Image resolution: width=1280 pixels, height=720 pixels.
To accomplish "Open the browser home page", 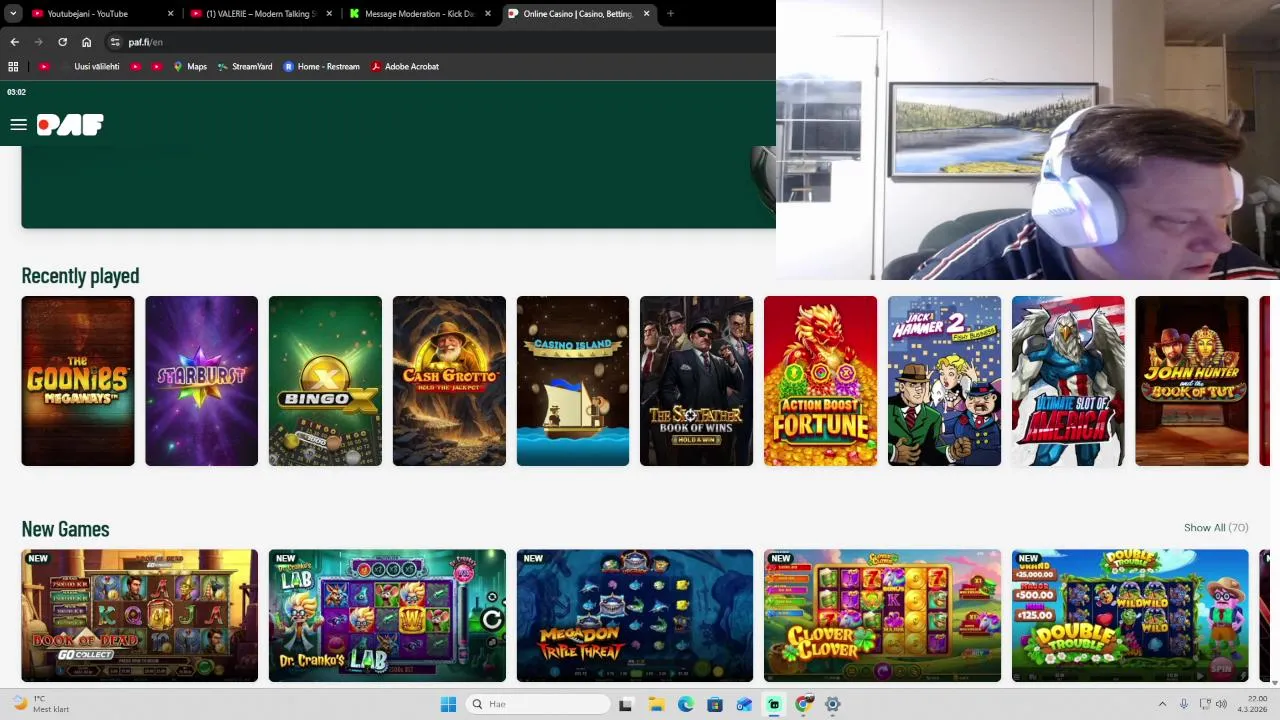I will click(x=86, y=42).
